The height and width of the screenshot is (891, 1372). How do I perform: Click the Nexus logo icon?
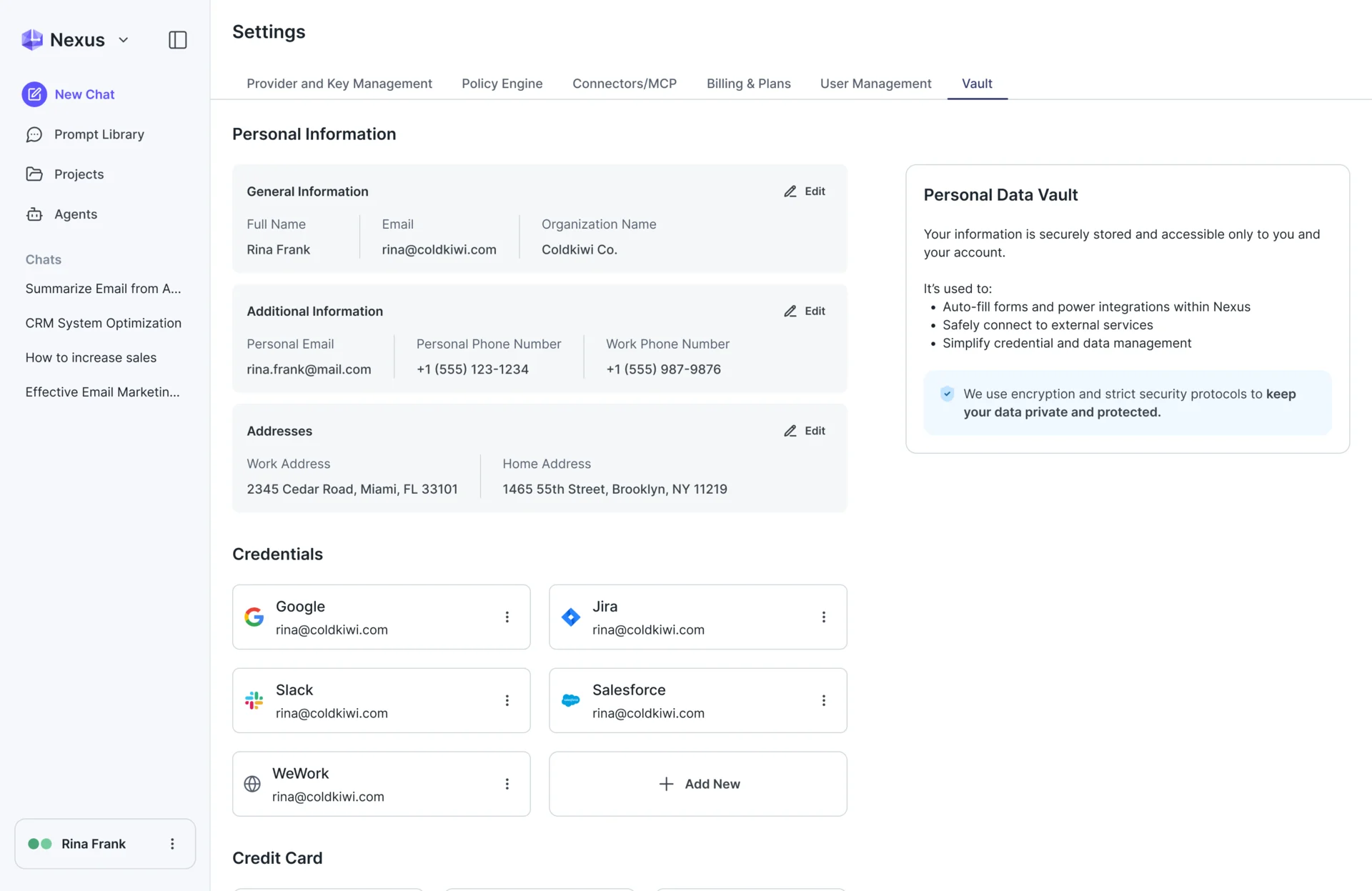[x=32, y=40]
